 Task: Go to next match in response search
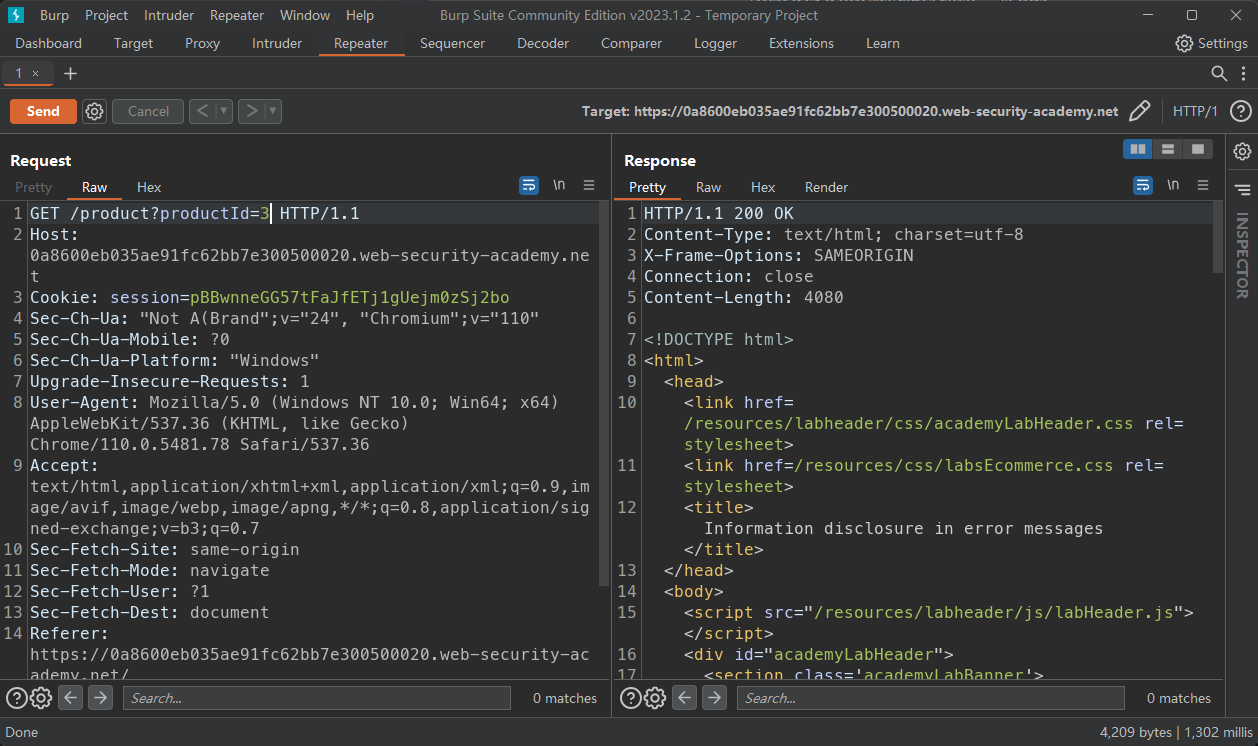coord(714,698)
